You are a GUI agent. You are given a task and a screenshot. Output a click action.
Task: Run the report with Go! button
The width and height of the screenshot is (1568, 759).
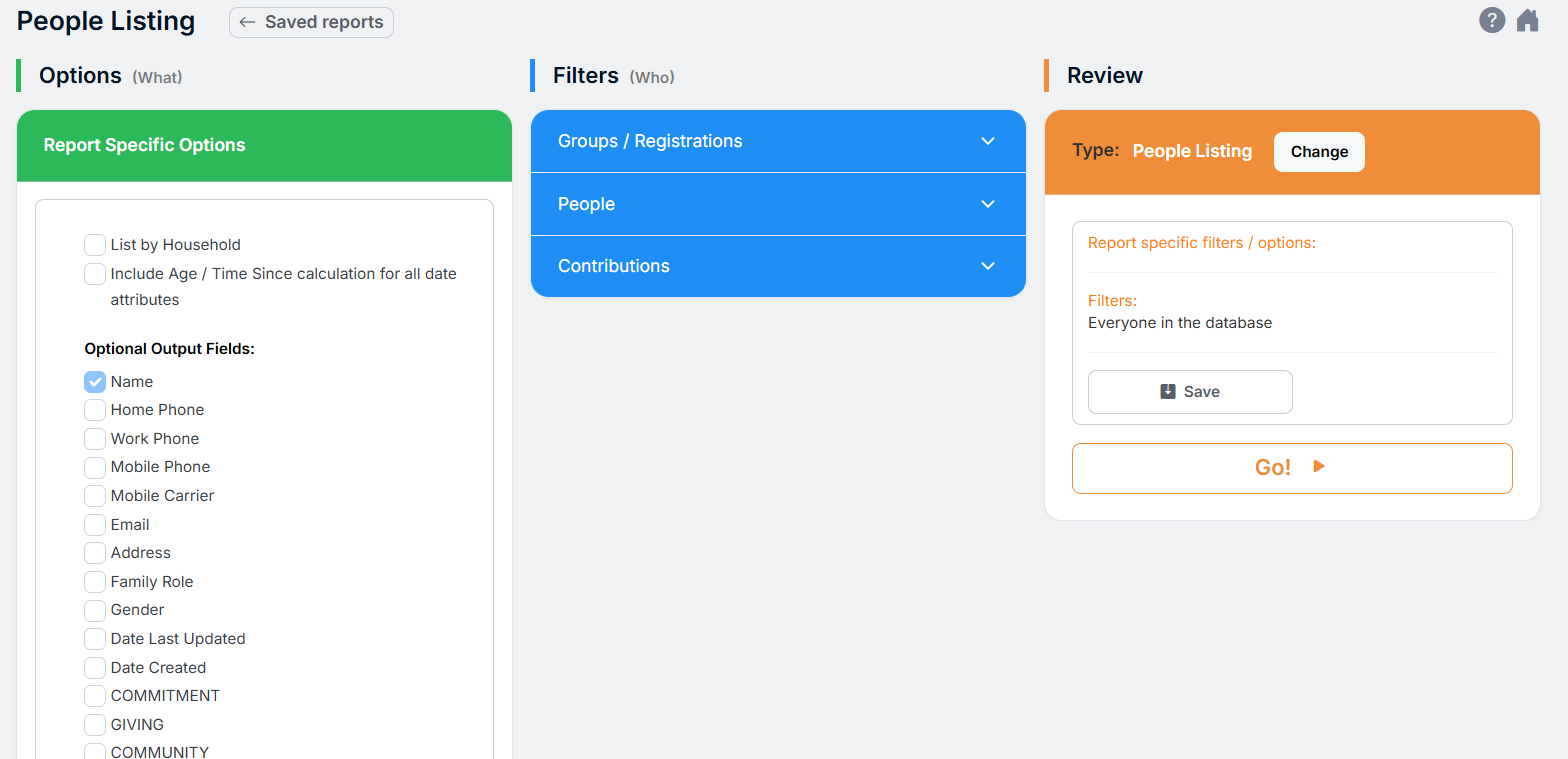point(1291,468)
